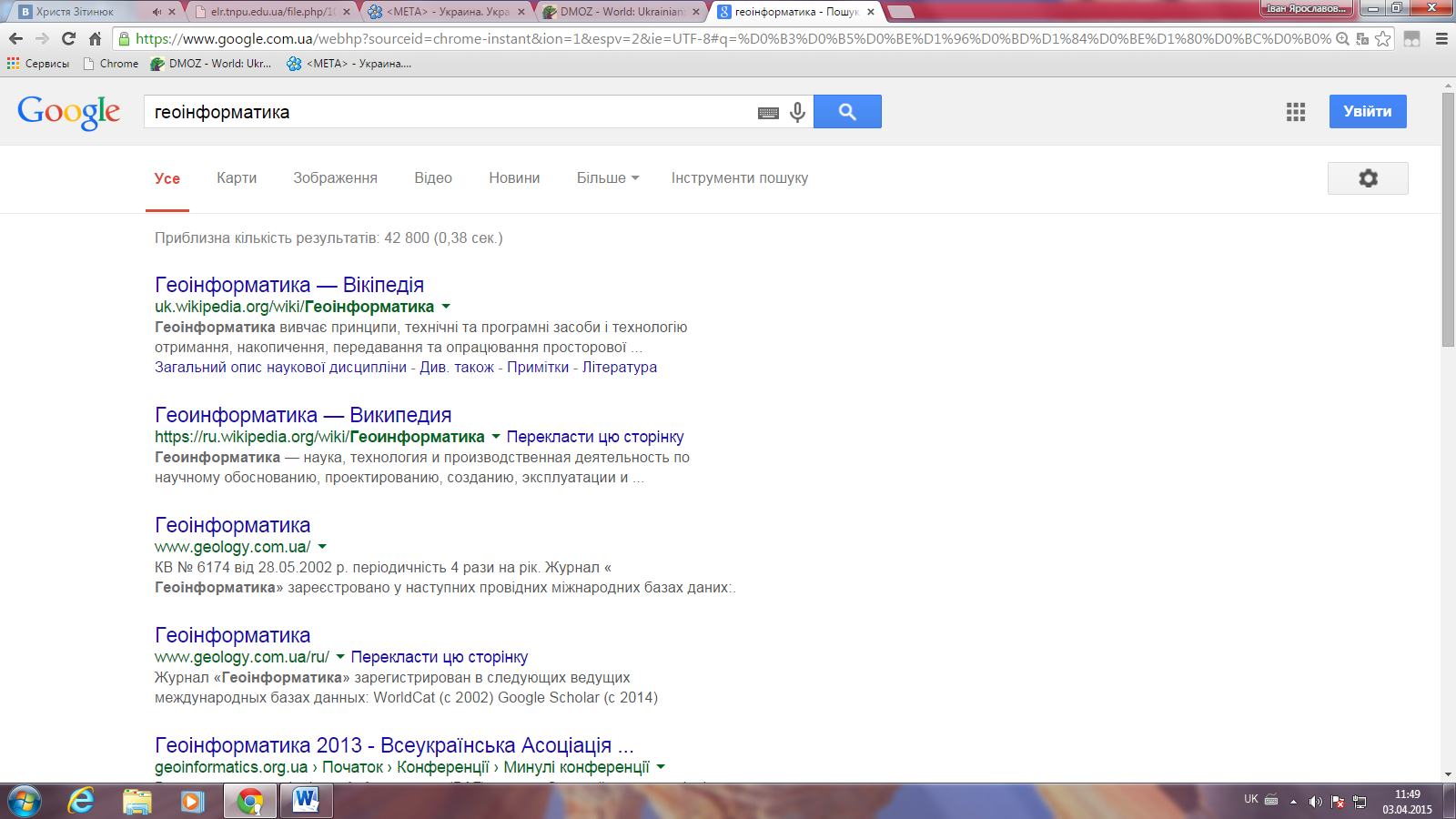Expand arrow next to uk.wikipedia.org URL
This screenshot has height=819, width=1456.
[x=446, y=307]
